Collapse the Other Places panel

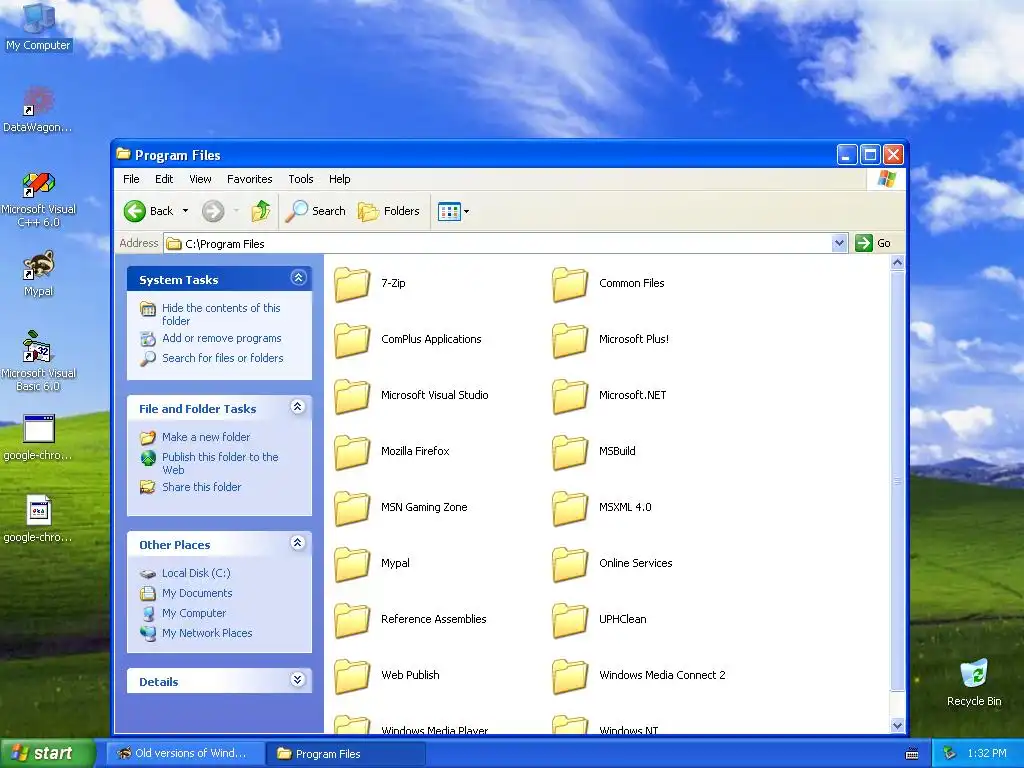pos(298,543)
